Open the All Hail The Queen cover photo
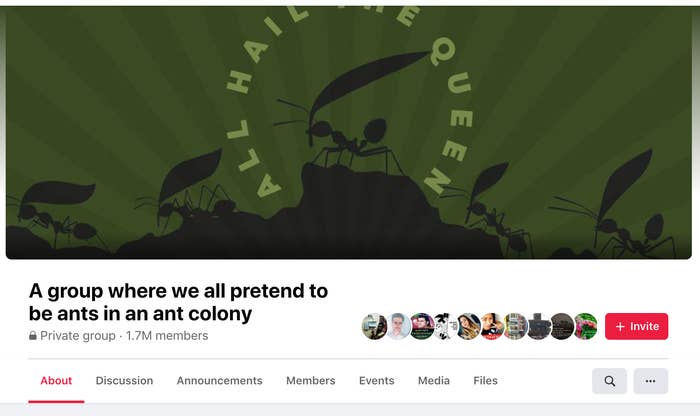 click(x=349, y=133)
